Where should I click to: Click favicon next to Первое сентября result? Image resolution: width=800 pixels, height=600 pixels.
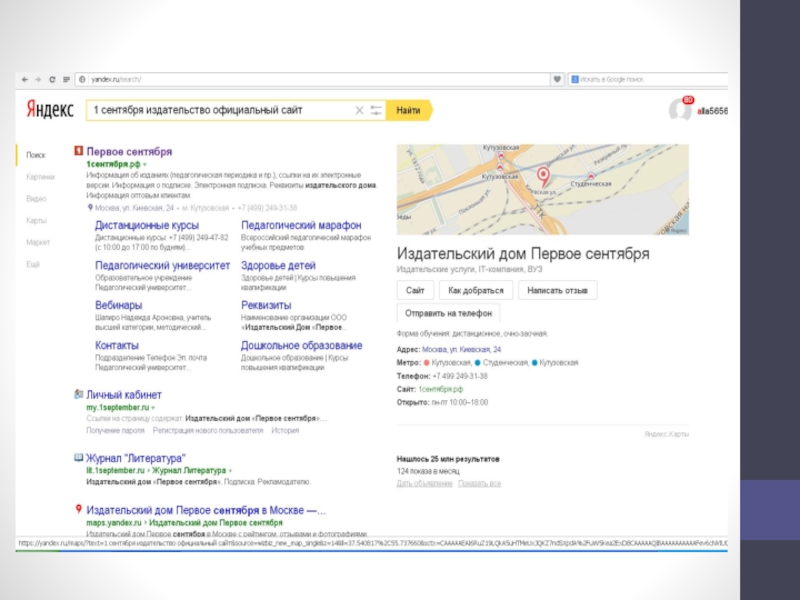(x=79, y=151)
